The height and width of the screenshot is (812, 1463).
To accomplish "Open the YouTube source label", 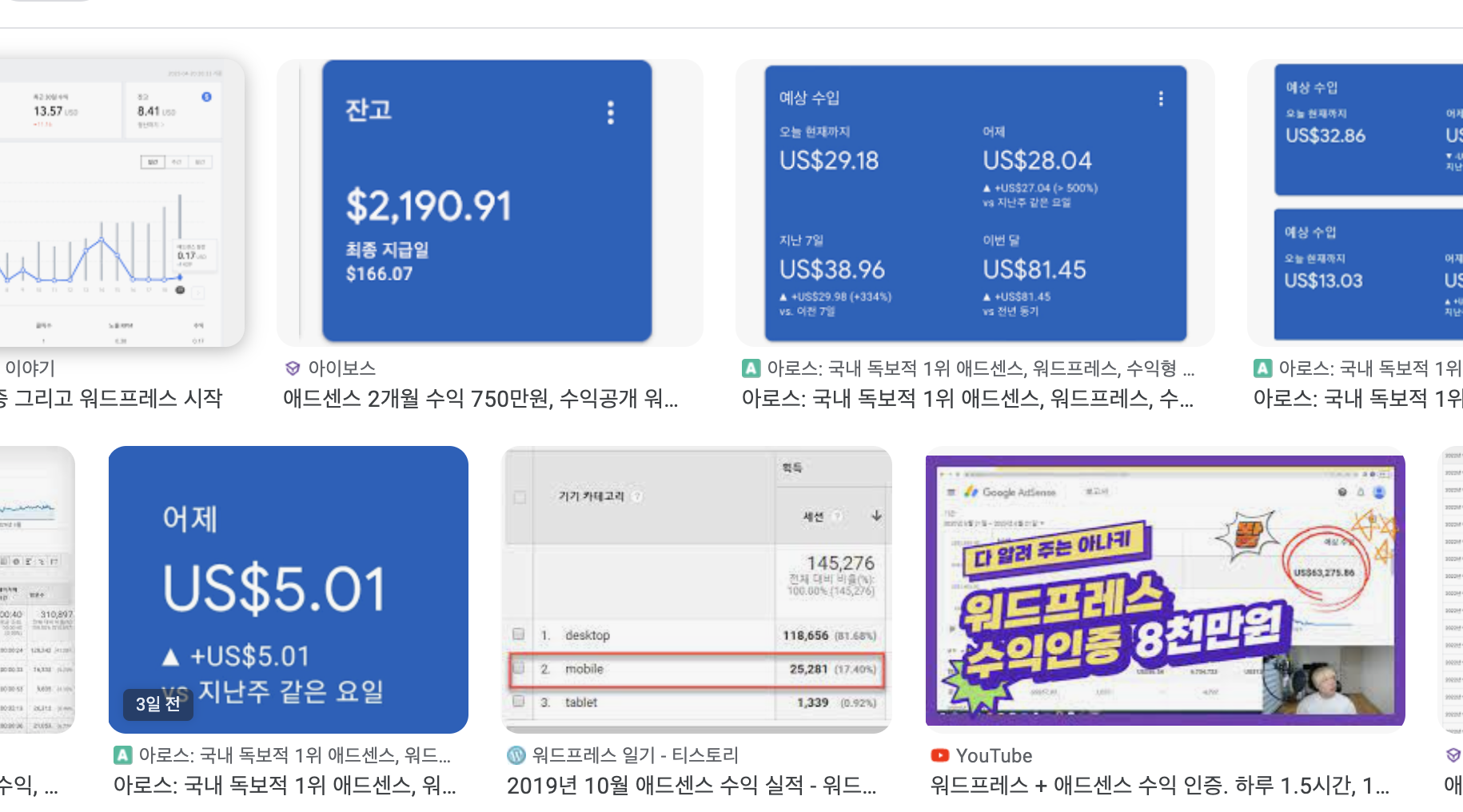I will (x=994, y=755).
